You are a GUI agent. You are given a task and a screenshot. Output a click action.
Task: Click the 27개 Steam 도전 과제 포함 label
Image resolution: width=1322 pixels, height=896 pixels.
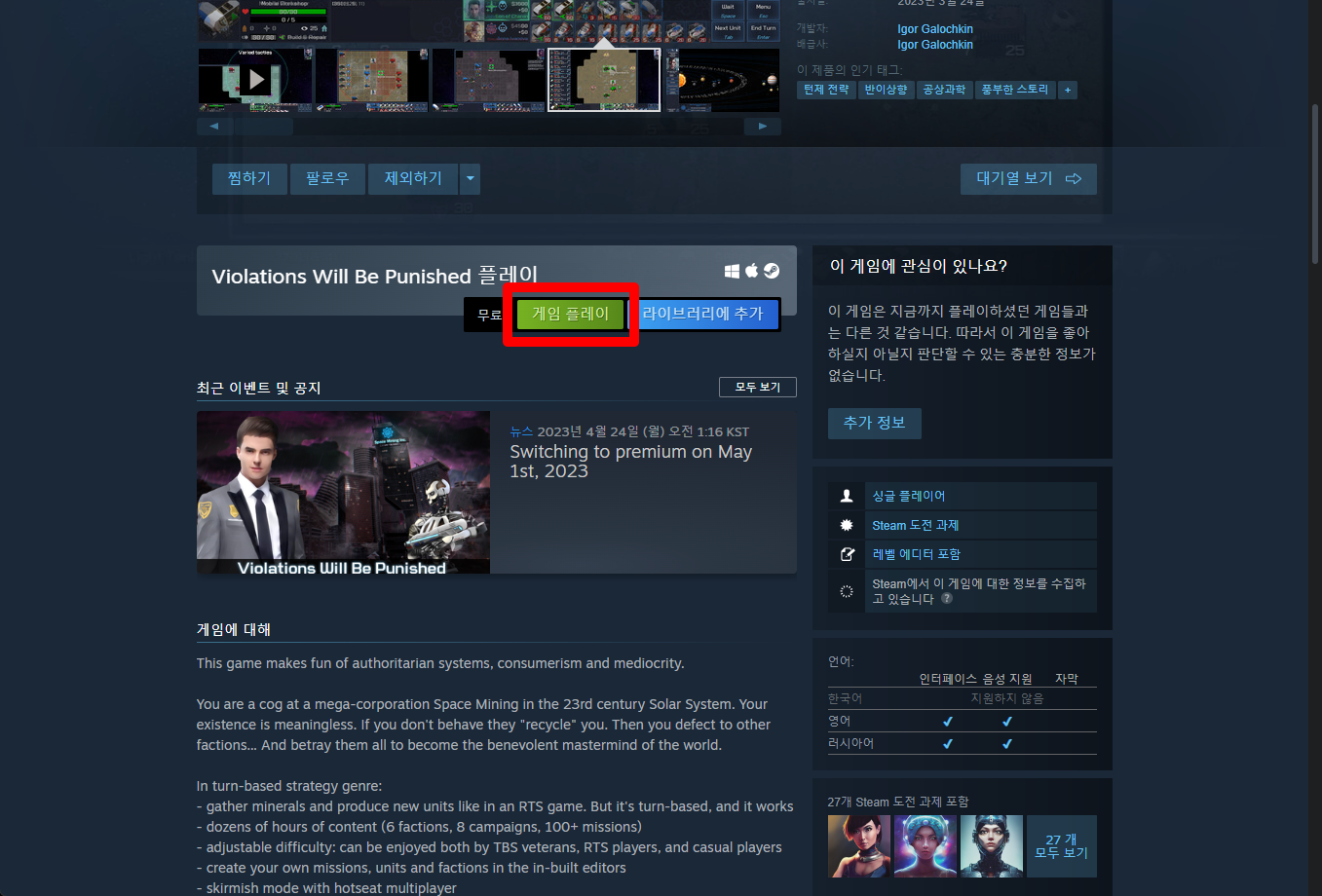coord(898,802)
